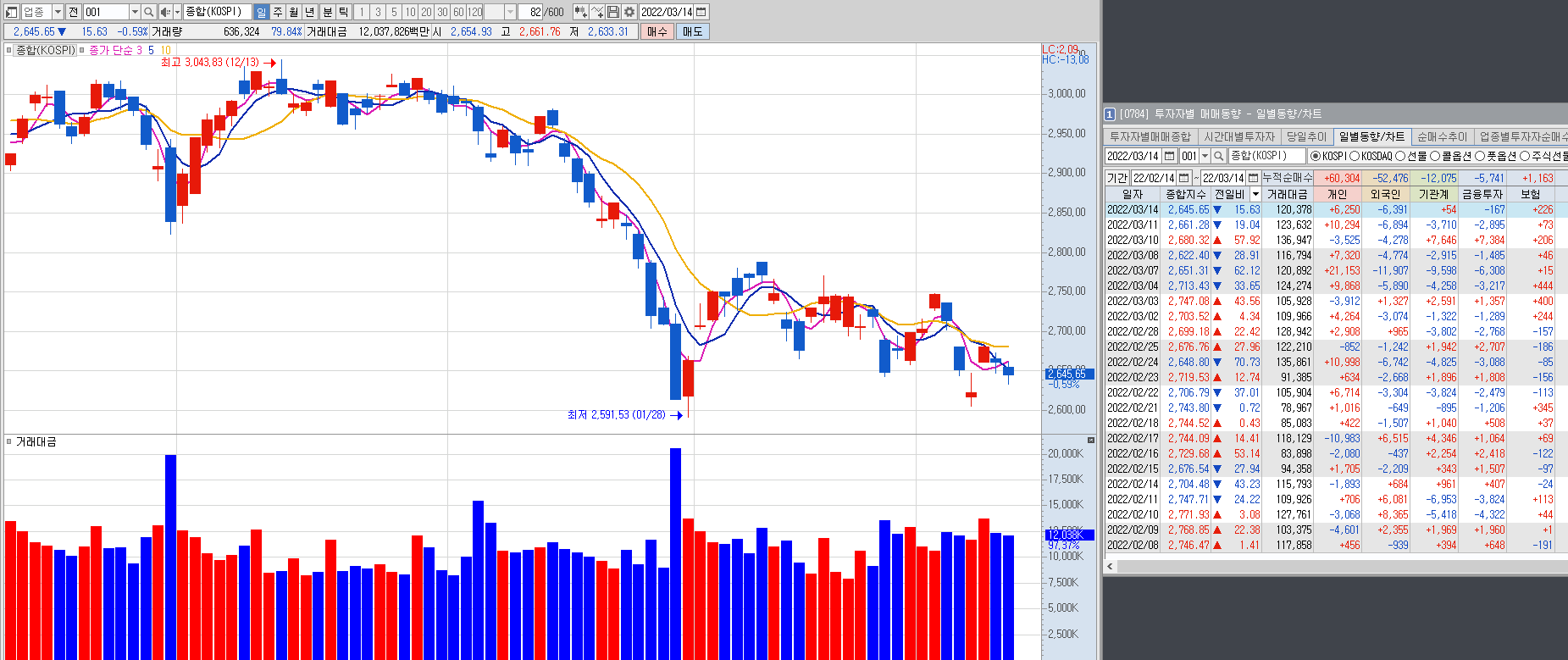Select the 120 interval button
Image resolution: width=1568 pixels, height=660 pixels.
pos(475,12)
